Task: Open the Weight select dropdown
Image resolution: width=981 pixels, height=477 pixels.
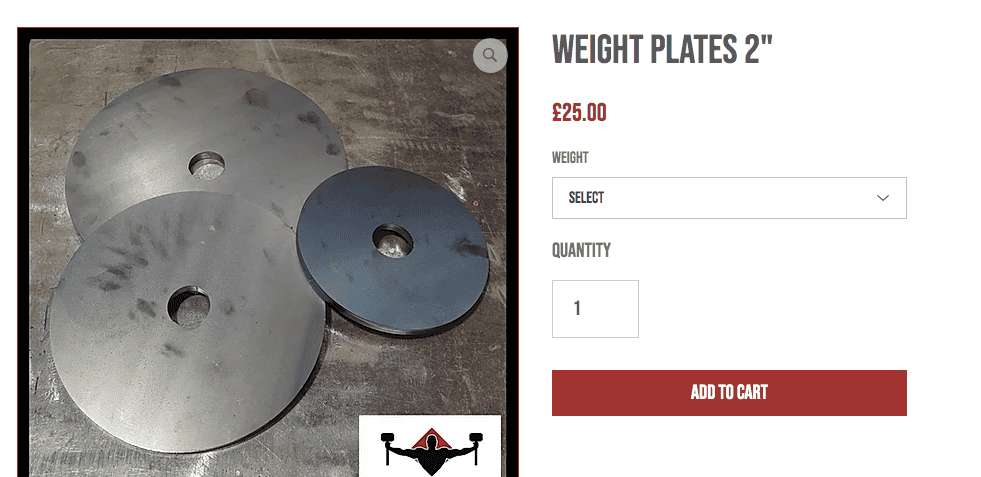Action: [729, 198]
